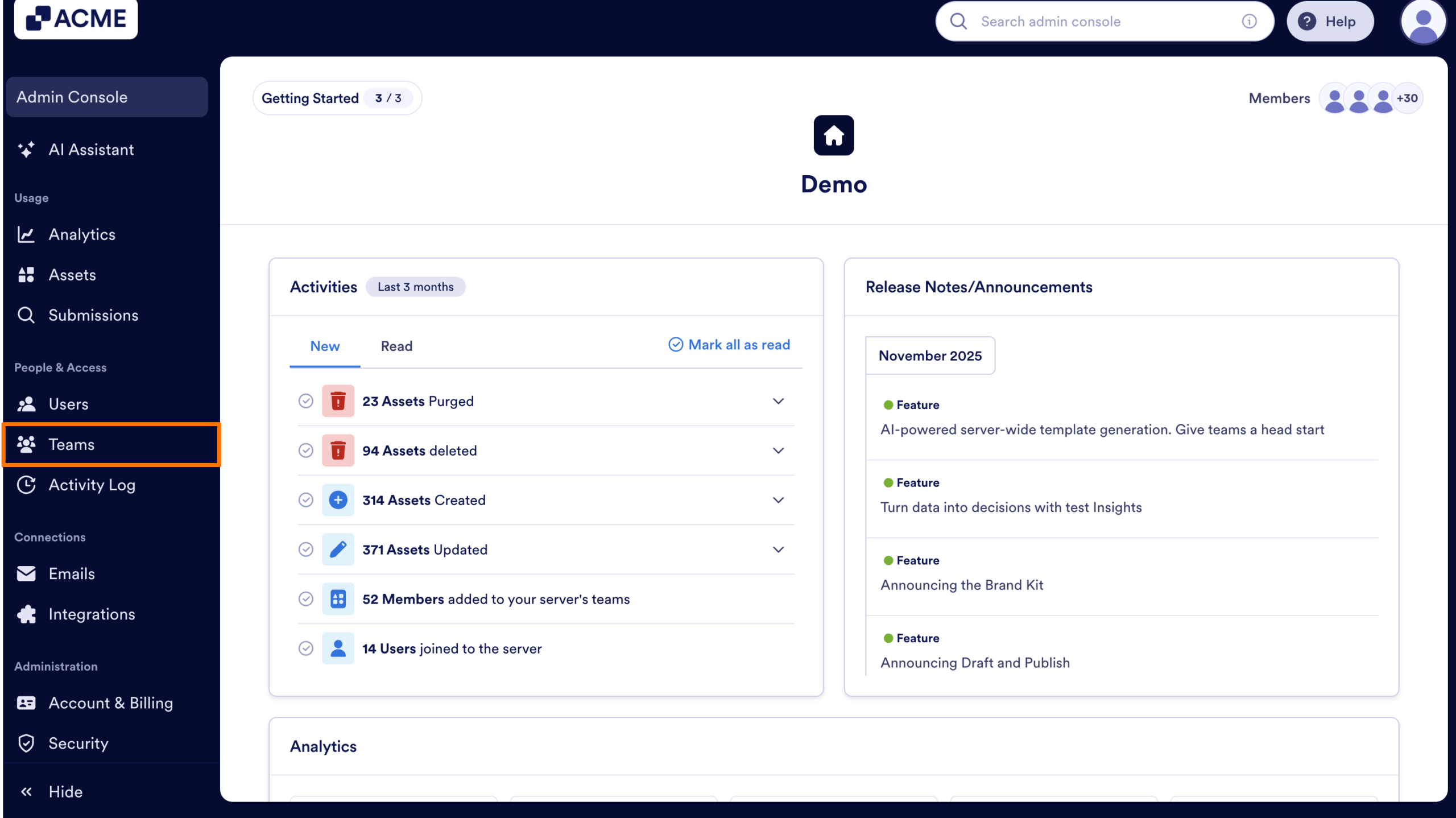1456x818 pixels.
Task: Open the AI Assistant panel
Action: point(91,150)
